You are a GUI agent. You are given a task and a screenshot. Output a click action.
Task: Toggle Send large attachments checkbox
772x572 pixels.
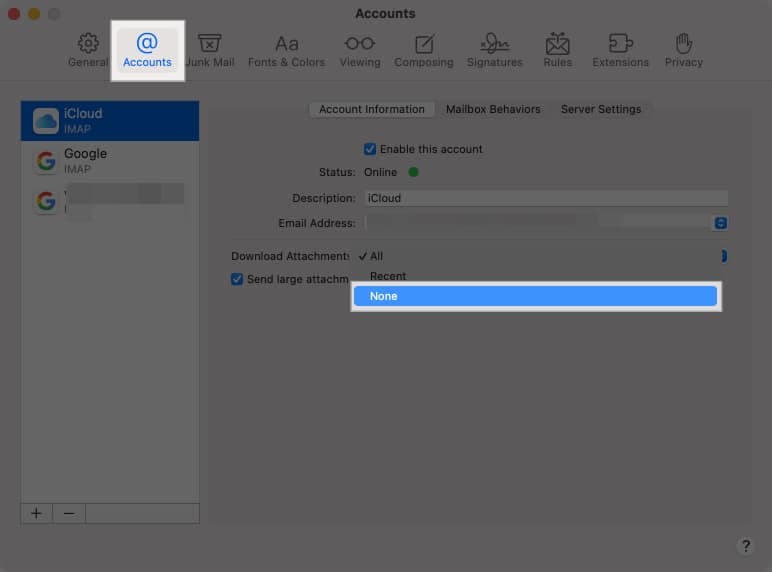tap(237, 279)
